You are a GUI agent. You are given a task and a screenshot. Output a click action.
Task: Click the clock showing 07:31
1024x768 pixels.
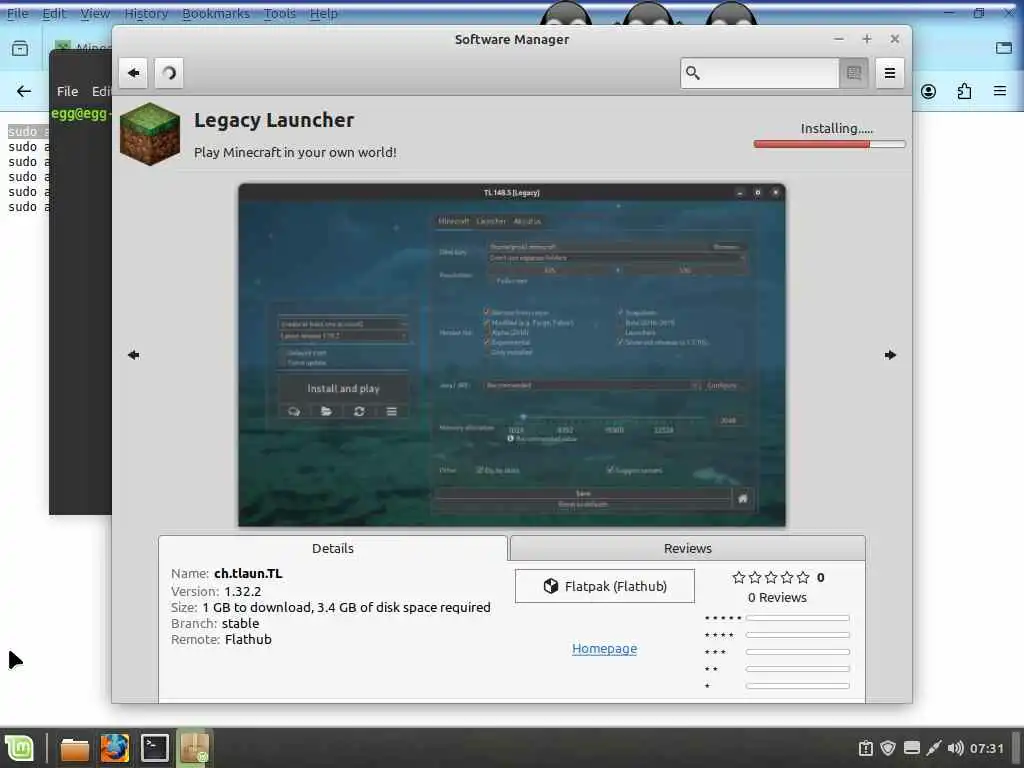coord(986,748)
